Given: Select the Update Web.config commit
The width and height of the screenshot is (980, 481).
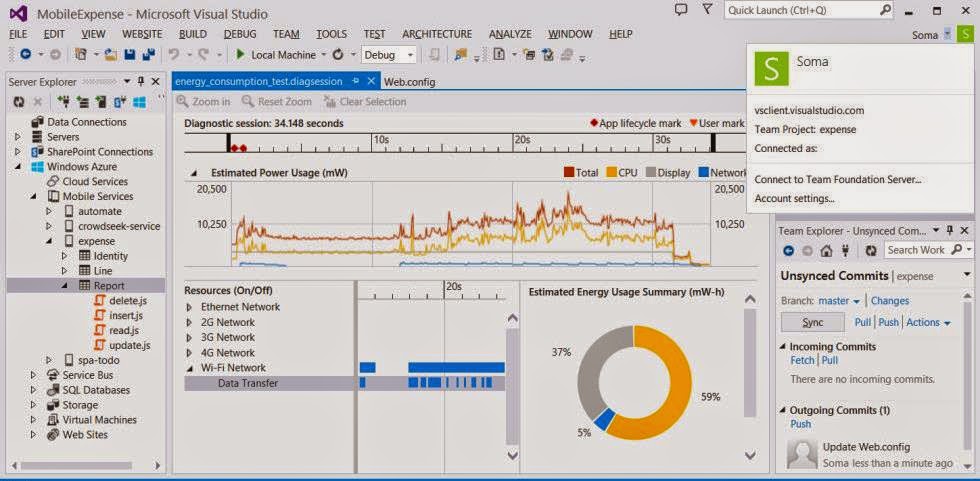Looking at the screenshot, I should click(x=866, y=447).
